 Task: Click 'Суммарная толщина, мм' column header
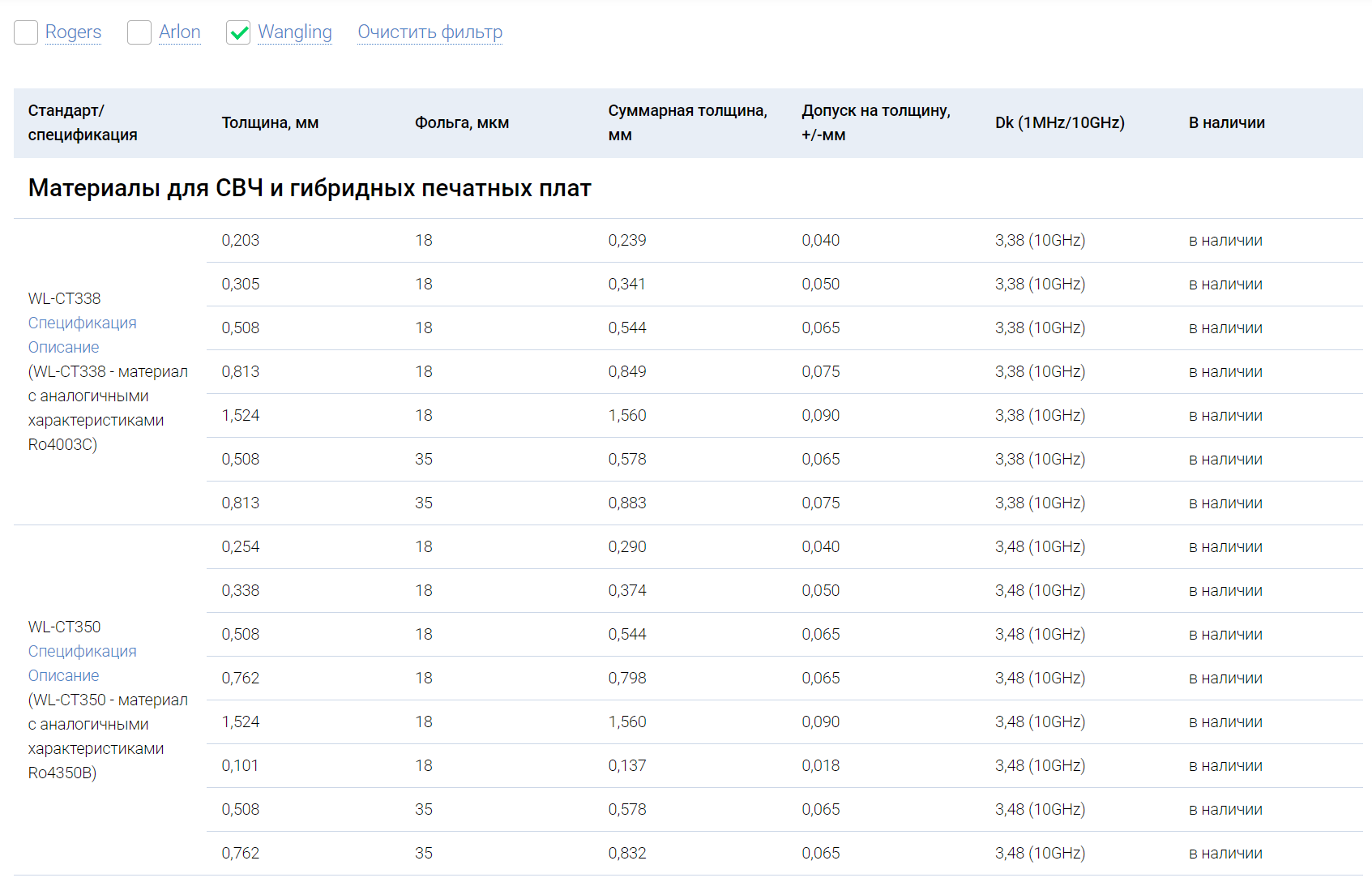coord(688,122)
